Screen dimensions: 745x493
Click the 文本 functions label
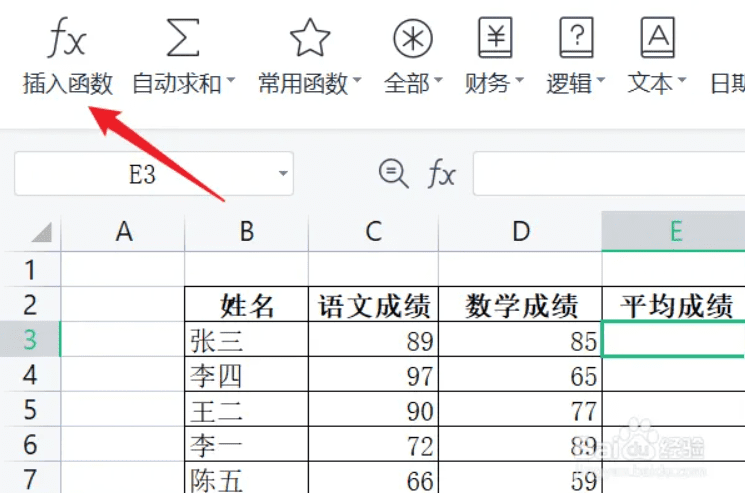point(650,83)
